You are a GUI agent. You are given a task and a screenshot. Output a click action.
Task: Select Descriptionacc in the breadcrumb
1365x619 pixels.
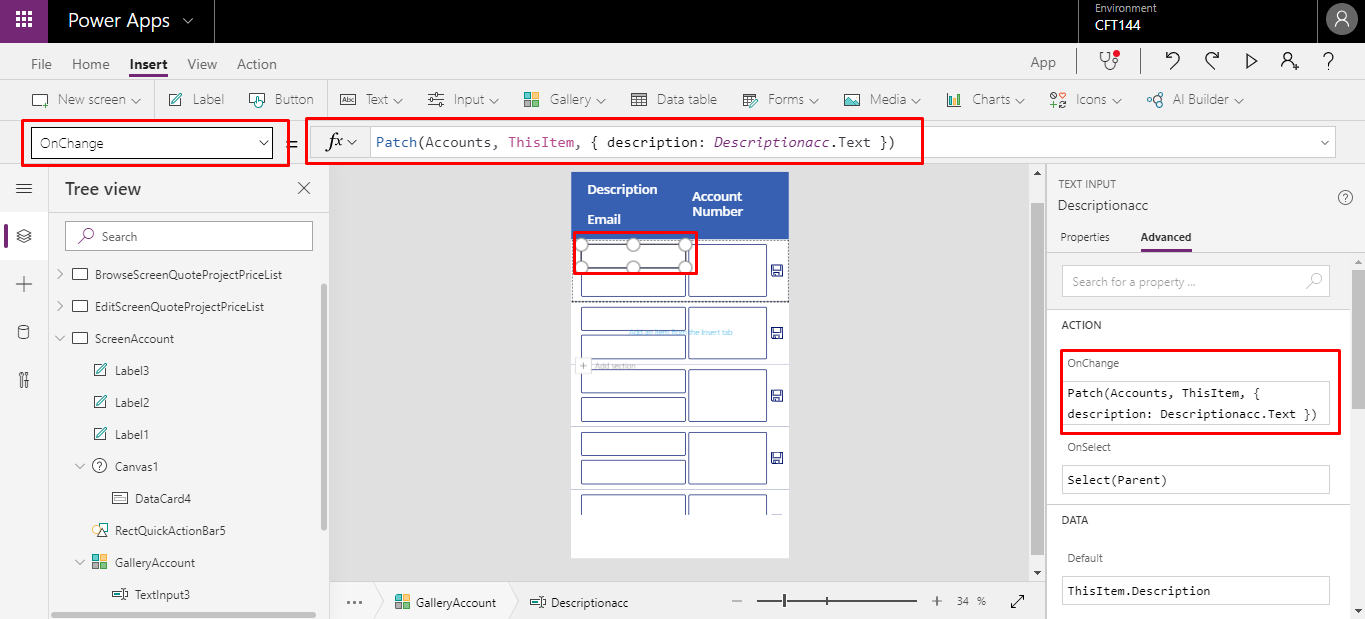click(579, 602)
